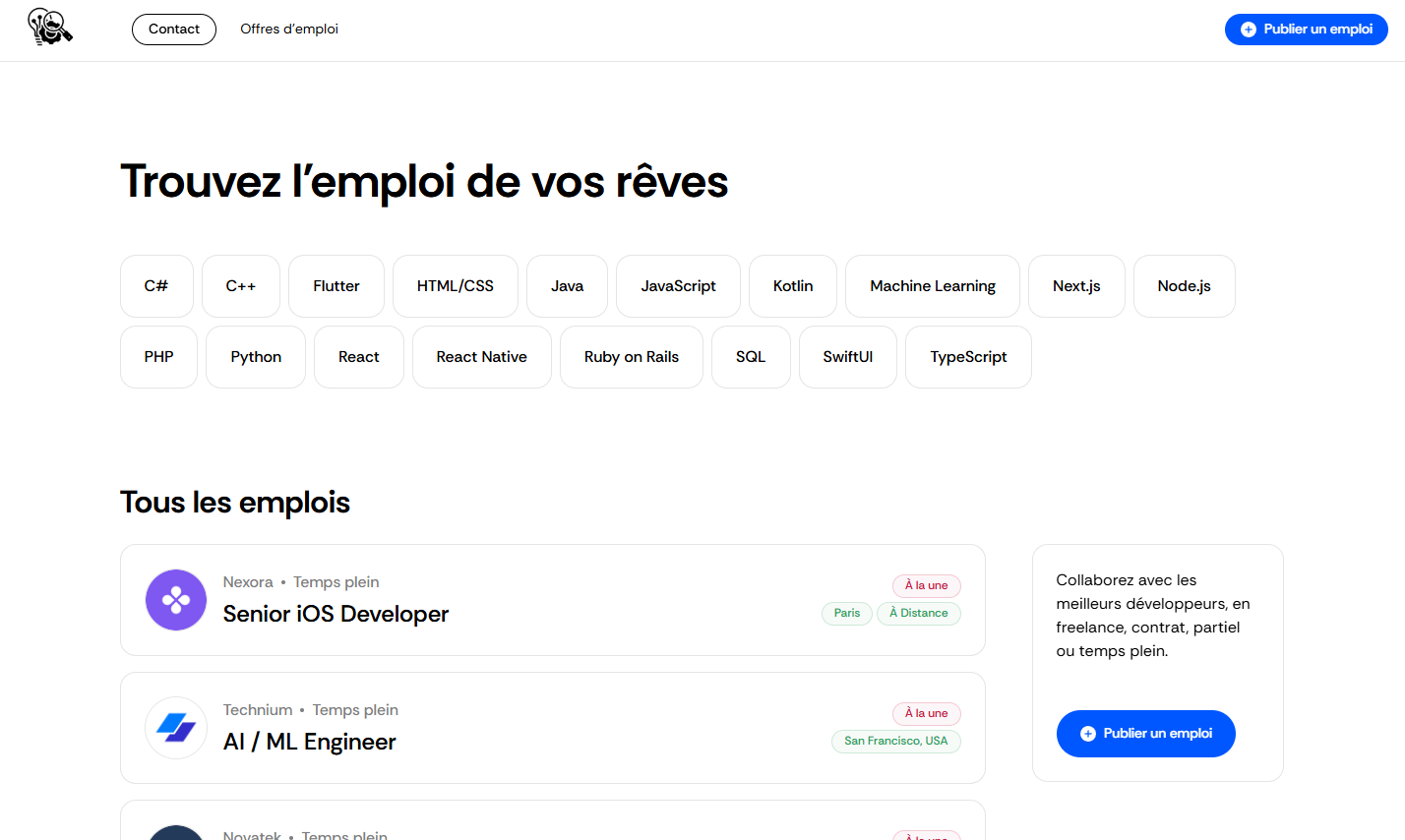Open the Contact page
The image size is (1405, 840).
[x=174, y=30]
